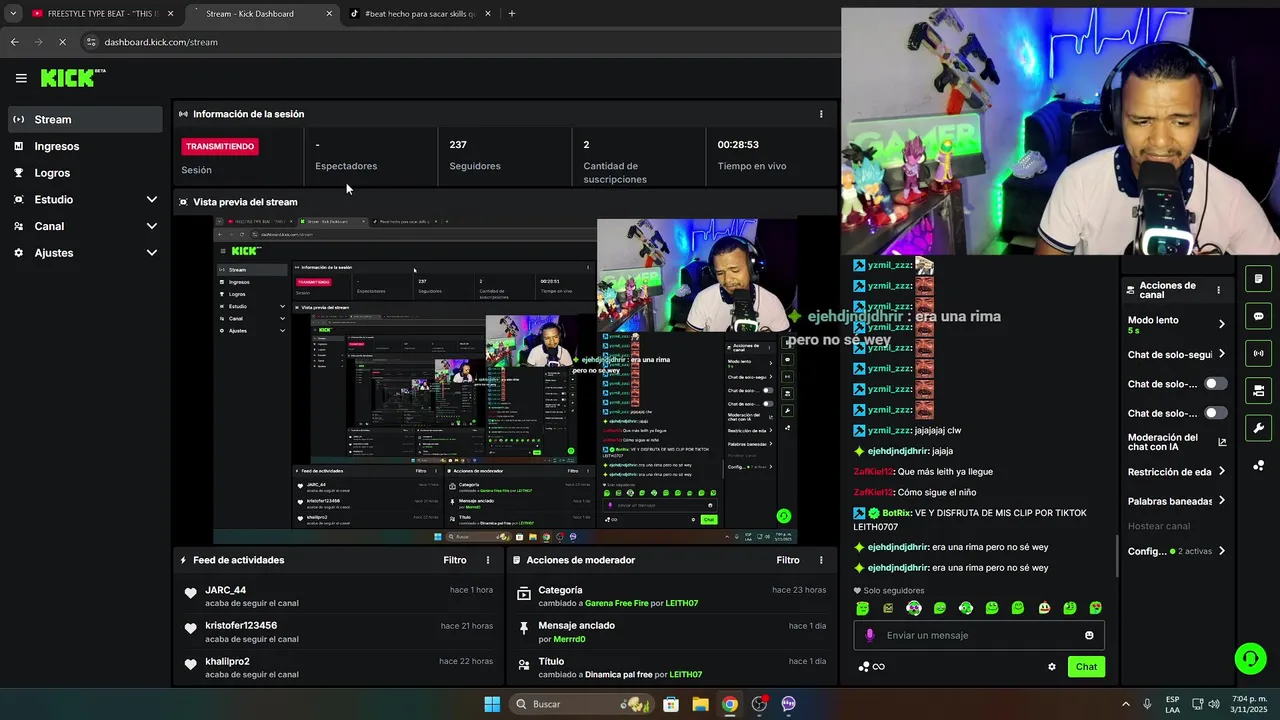Screen dimensions: 1280x720
Task: Switch to #beat hecho para sacar skills tab
Action: coord(420,14)
